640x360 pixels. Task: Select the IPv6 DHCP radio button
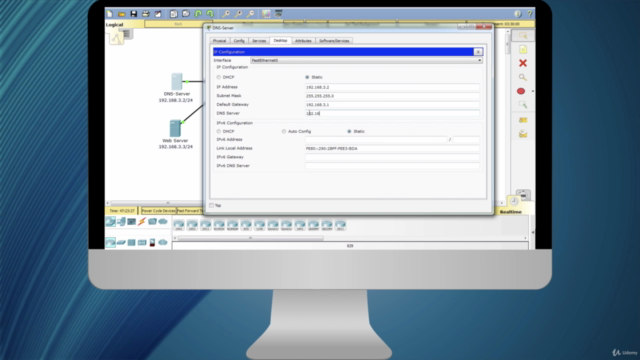pyautogui.click(x=219, y=131)
